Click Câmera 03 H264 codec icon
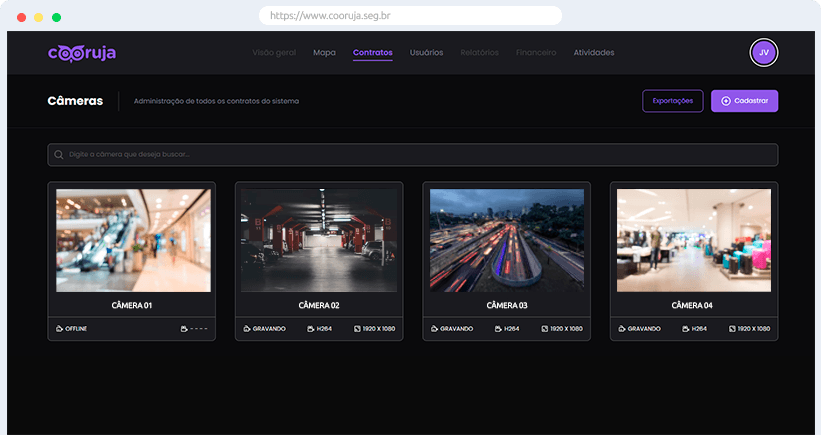The height and width of the screenshot is (435, 821). [x=498, y=329]
